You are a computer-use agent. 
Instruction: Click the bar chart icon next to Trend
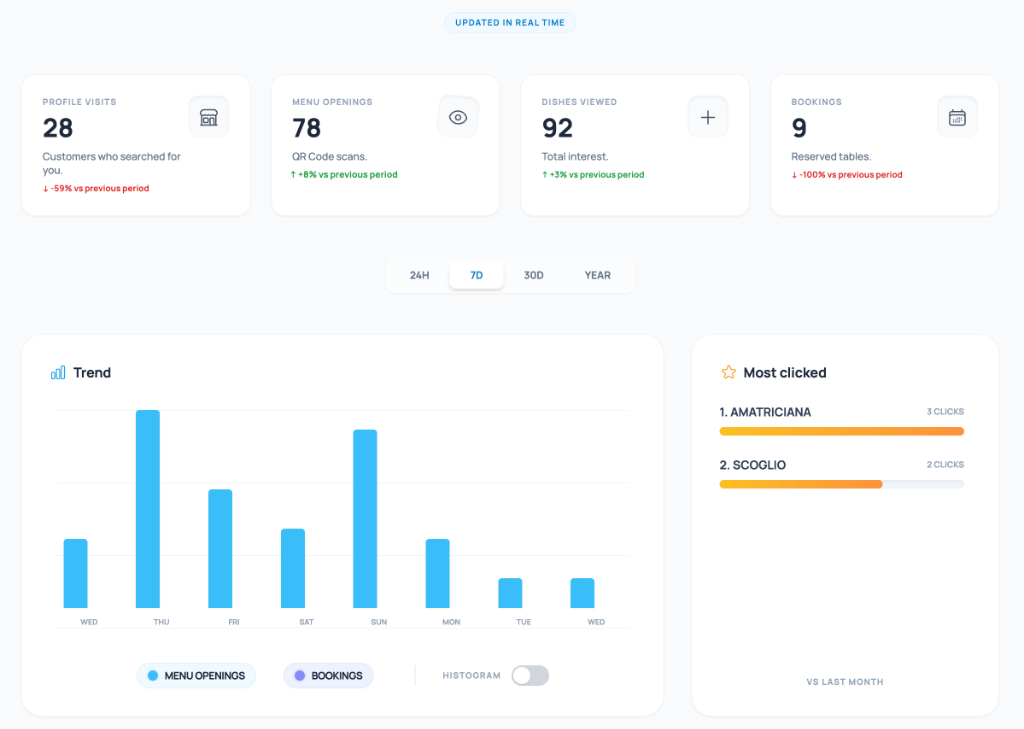click(58, 372)
